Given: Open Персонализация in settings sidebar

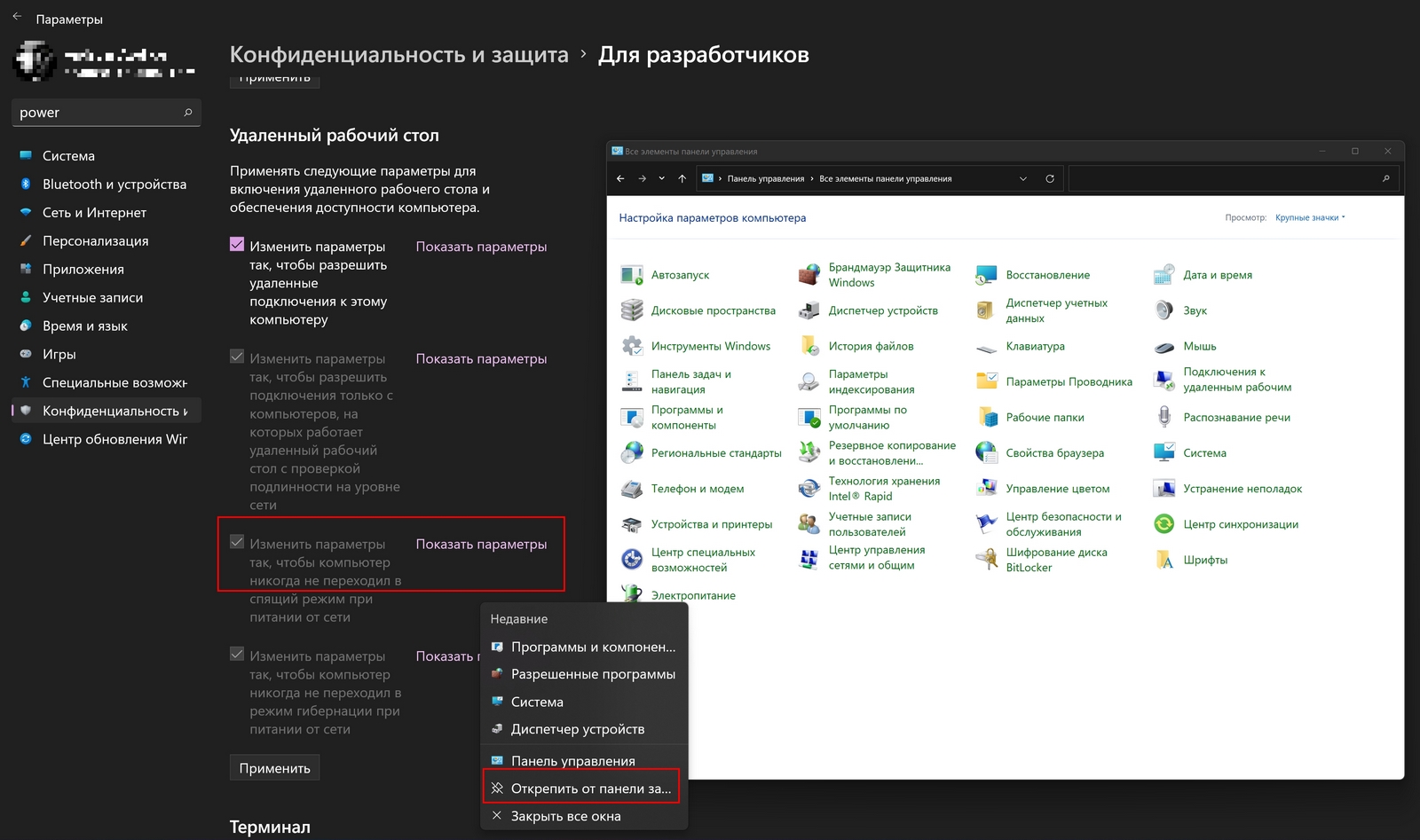Looking at the screenshot, I should click(106, 241).
